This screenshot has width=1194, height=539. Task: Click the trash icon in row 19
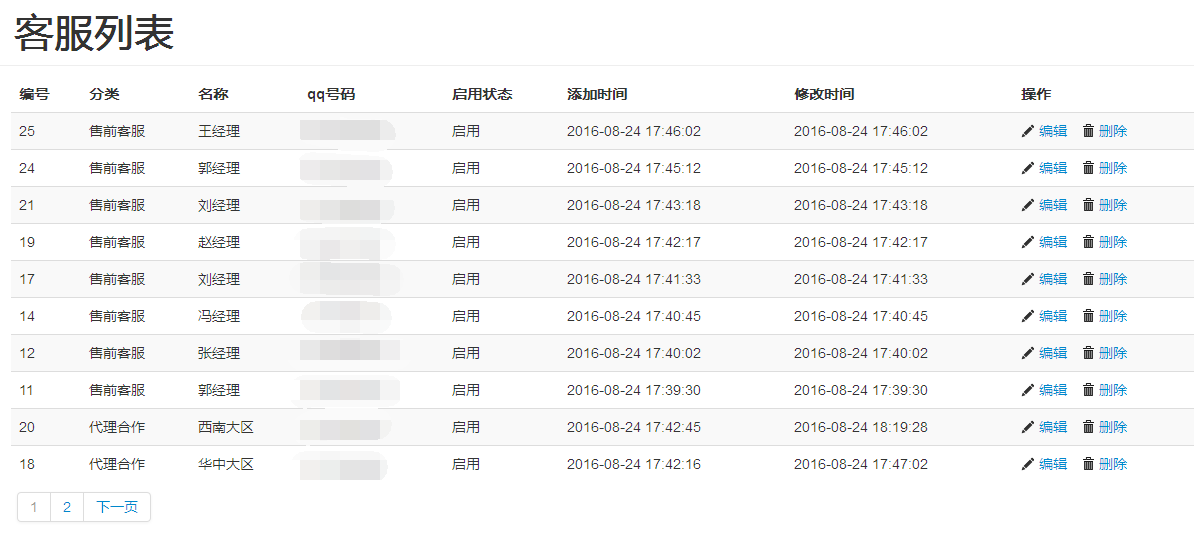[x=1088, y=242]
